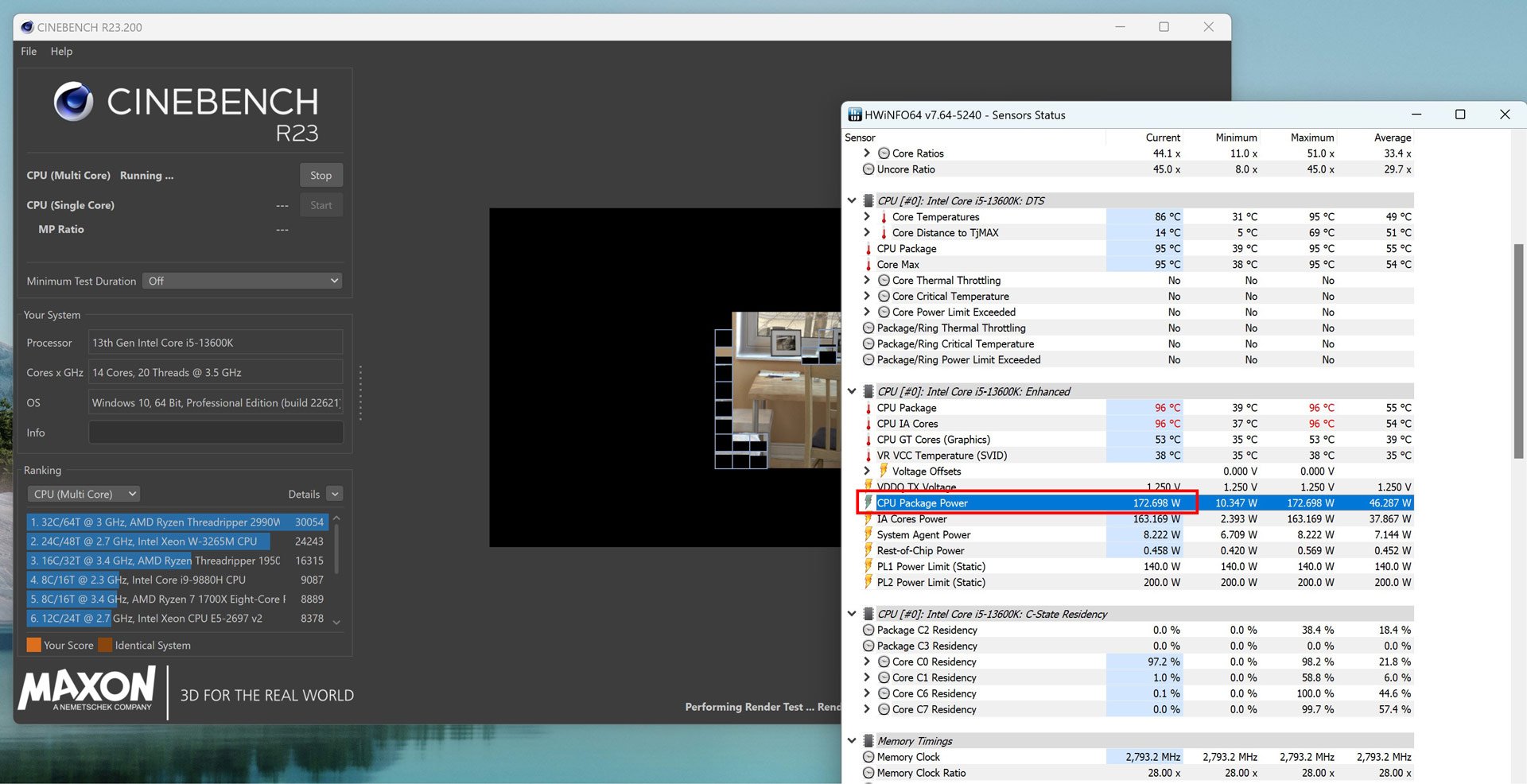This screenshot has height=784, width=1527.
Task: Click the Minimum column header
Action: (1236, 138)
